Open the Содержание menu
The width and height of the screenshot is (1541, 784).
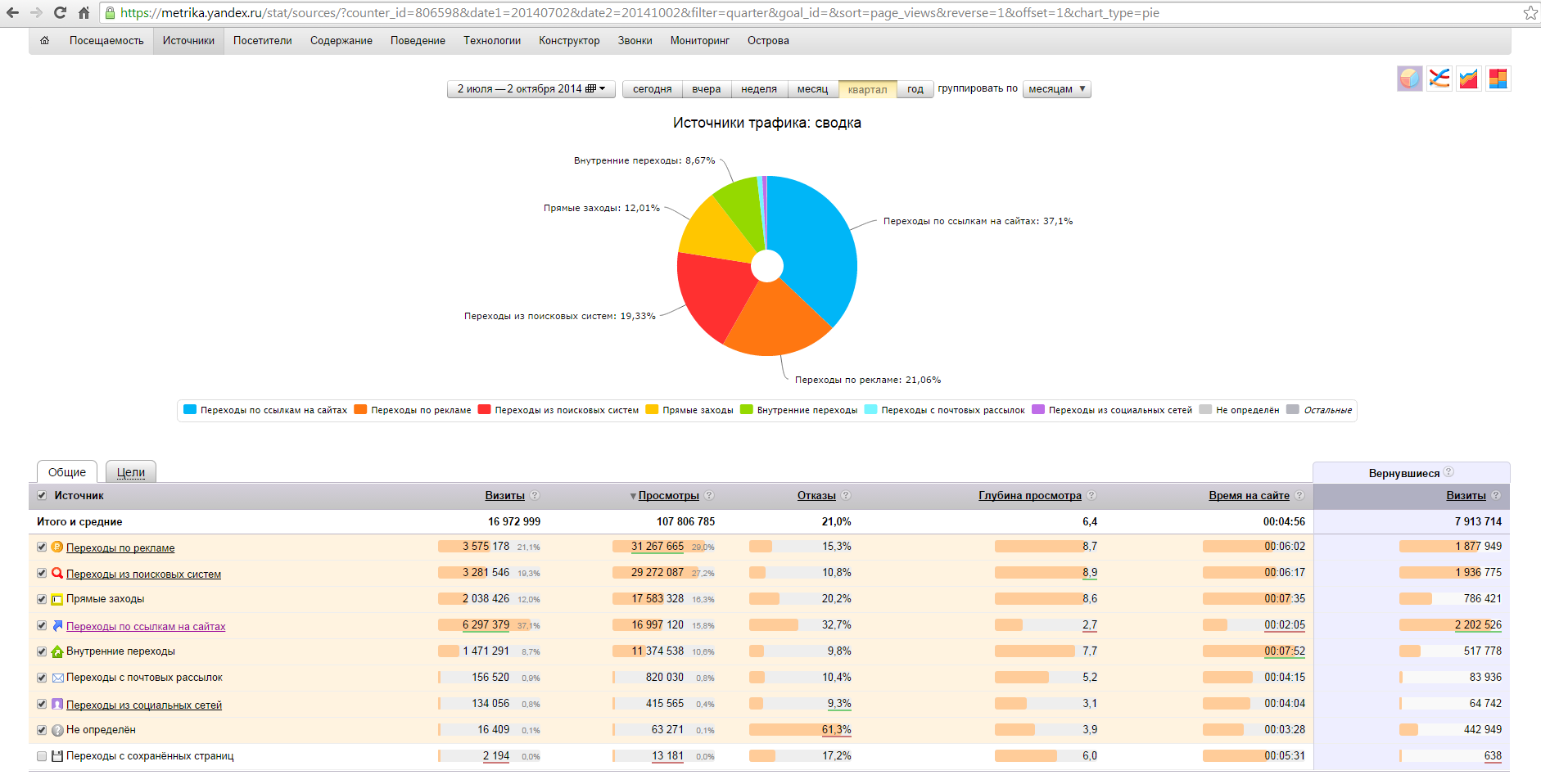click(341, 40)
